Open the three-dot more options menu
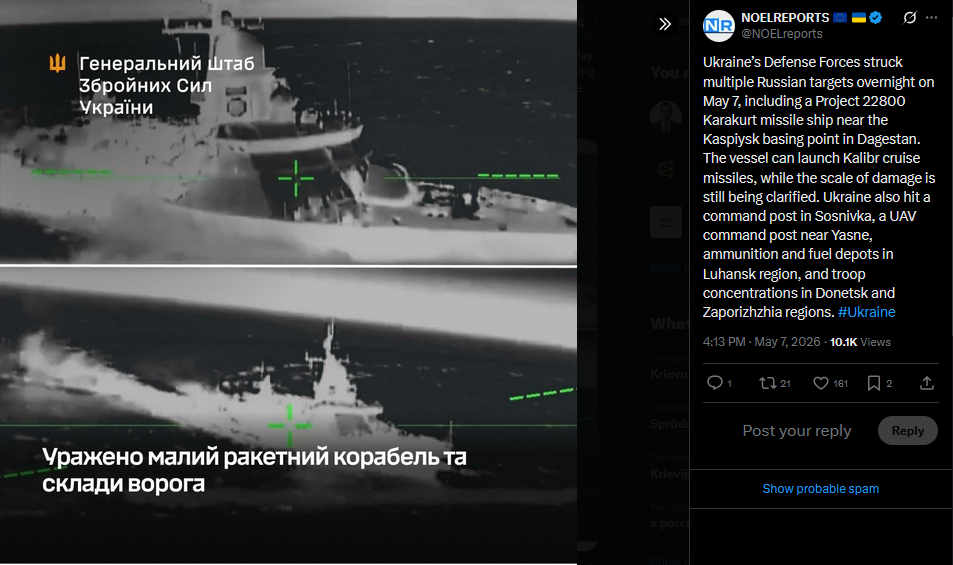Image resolution: width=953 pixels, height=565 pixels. [x=931, y=18]
